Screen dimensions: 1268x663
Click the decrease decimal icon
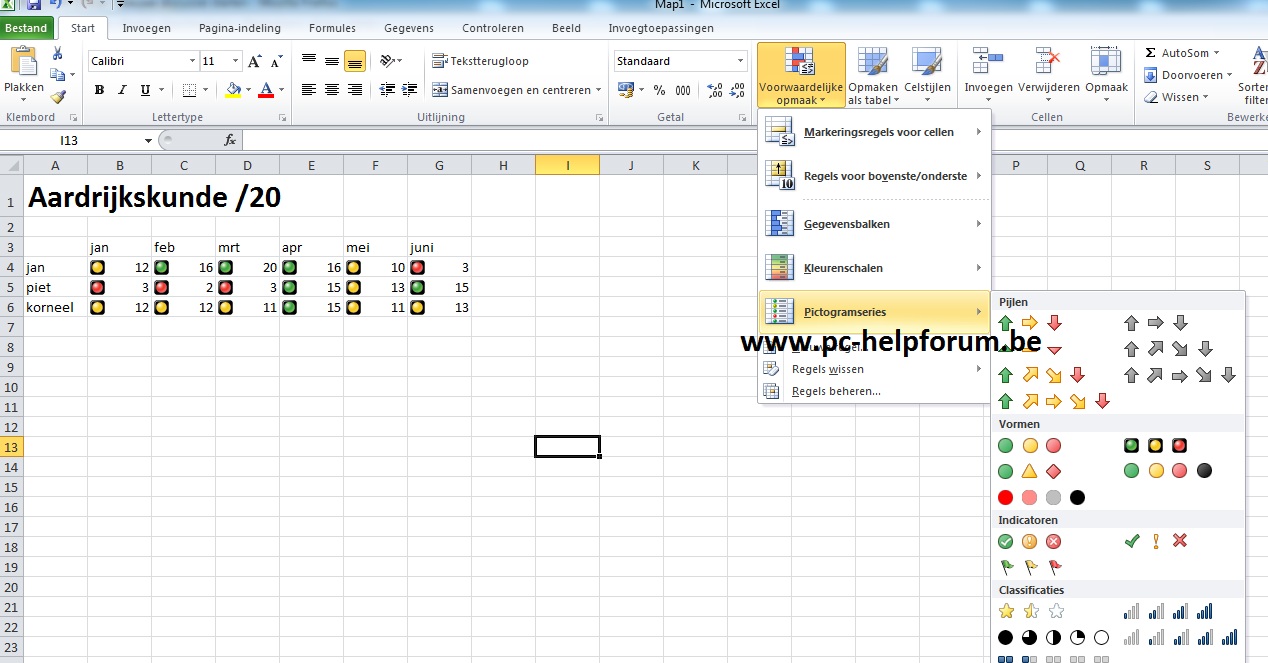(738, 90)
